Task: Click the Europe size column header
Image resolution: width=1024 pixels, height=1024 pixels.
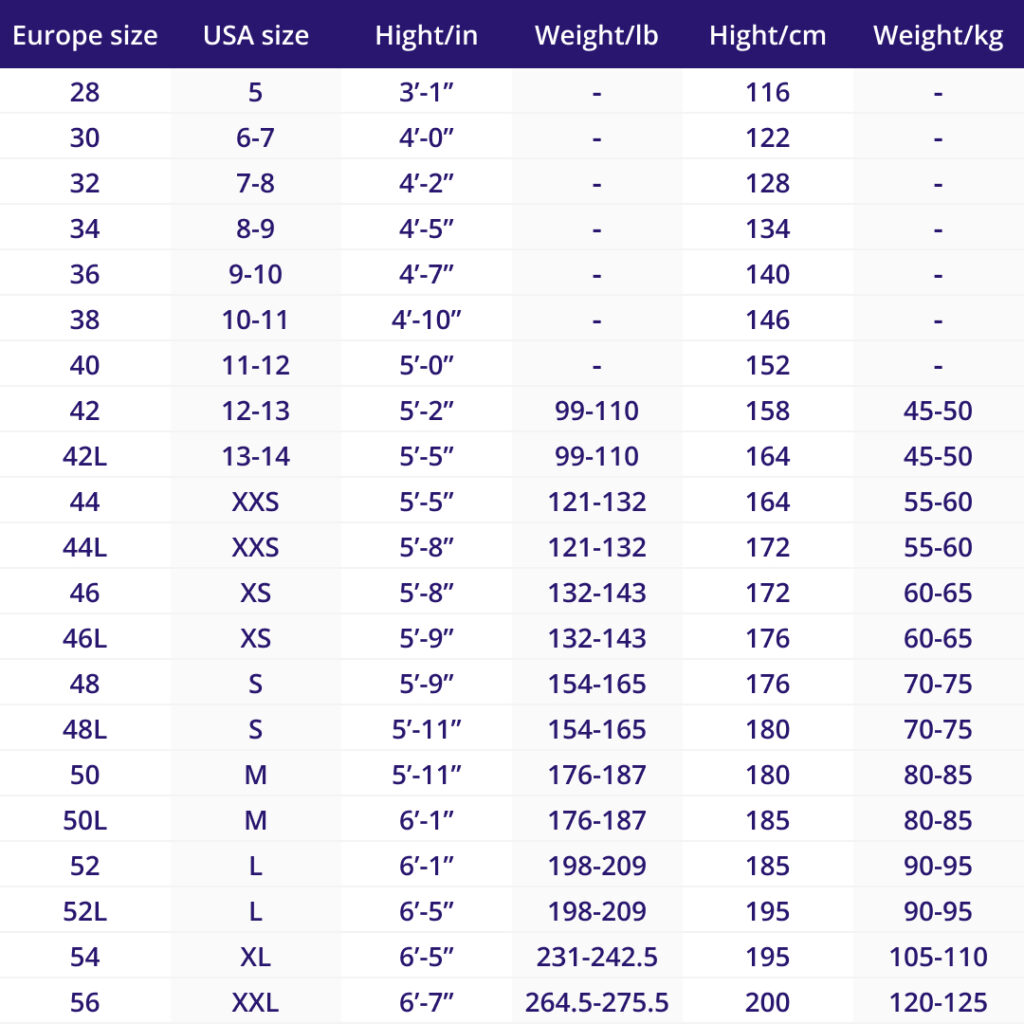Action: [x=85, y=35]
